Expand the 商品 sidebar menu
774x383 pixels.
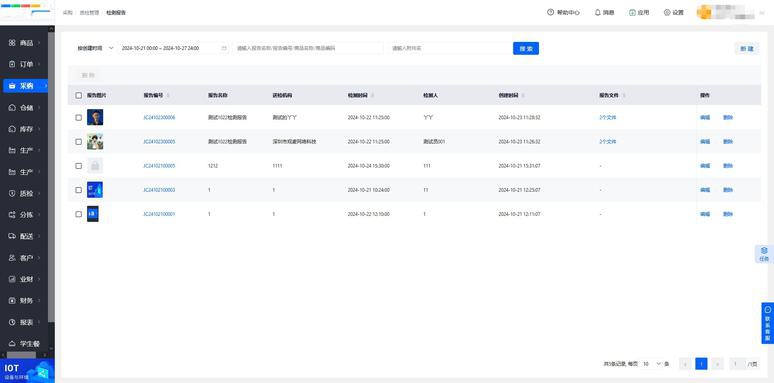(x=25, y=43)
